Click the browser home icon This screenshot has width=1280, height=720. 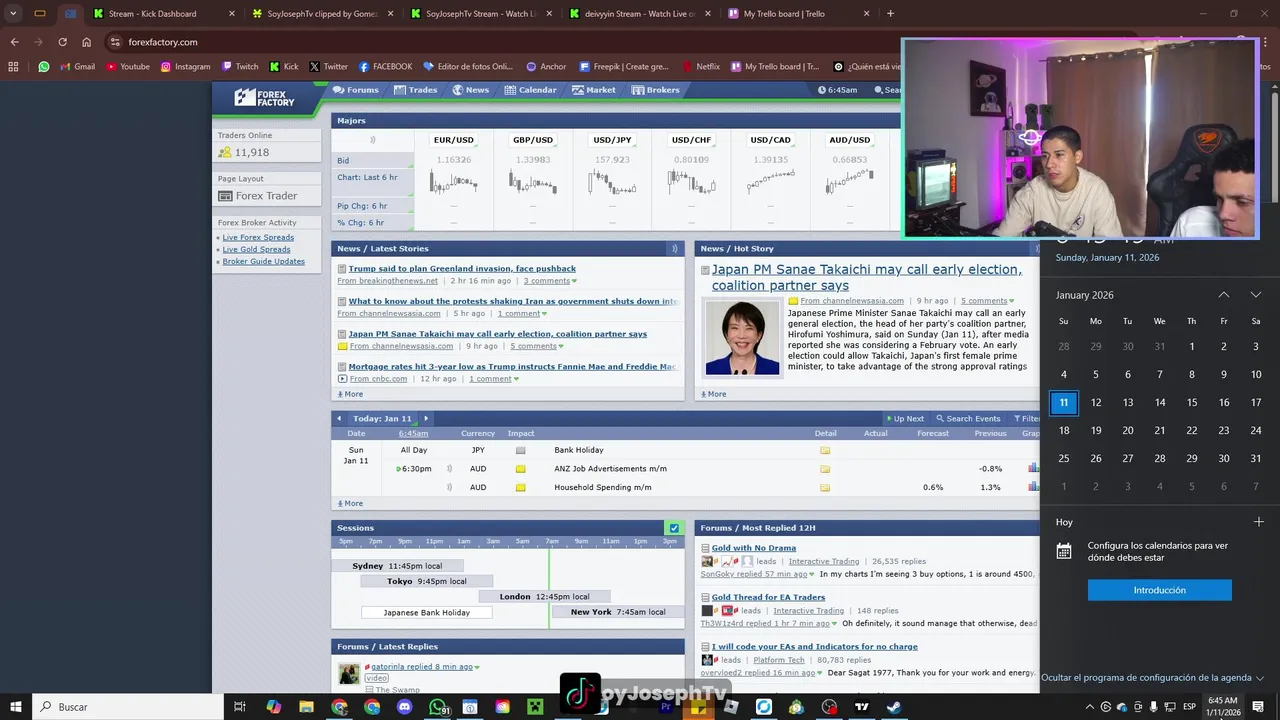[x=87, y=42]
